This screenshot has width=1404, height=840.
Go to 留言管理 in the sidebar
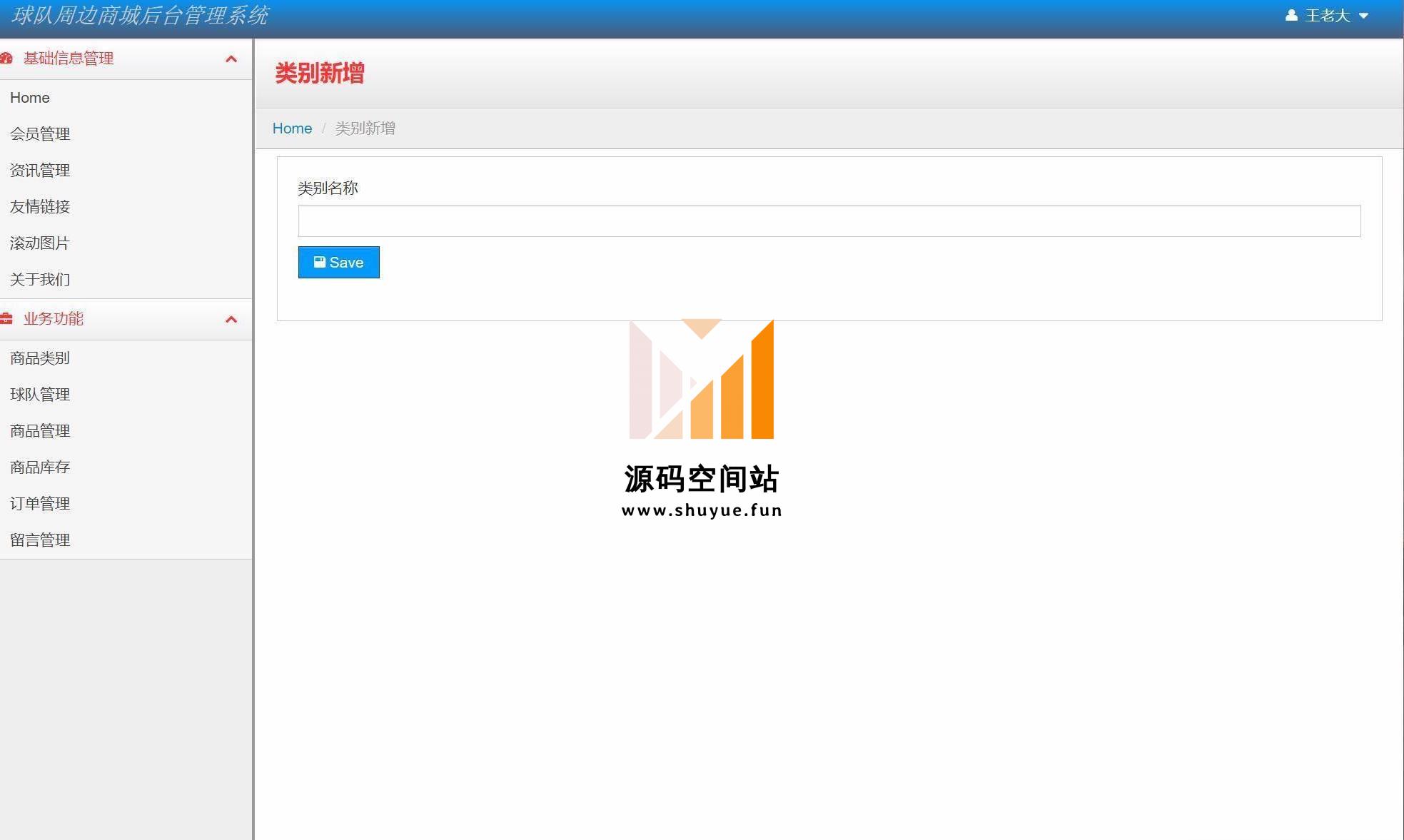pos(40,540)
